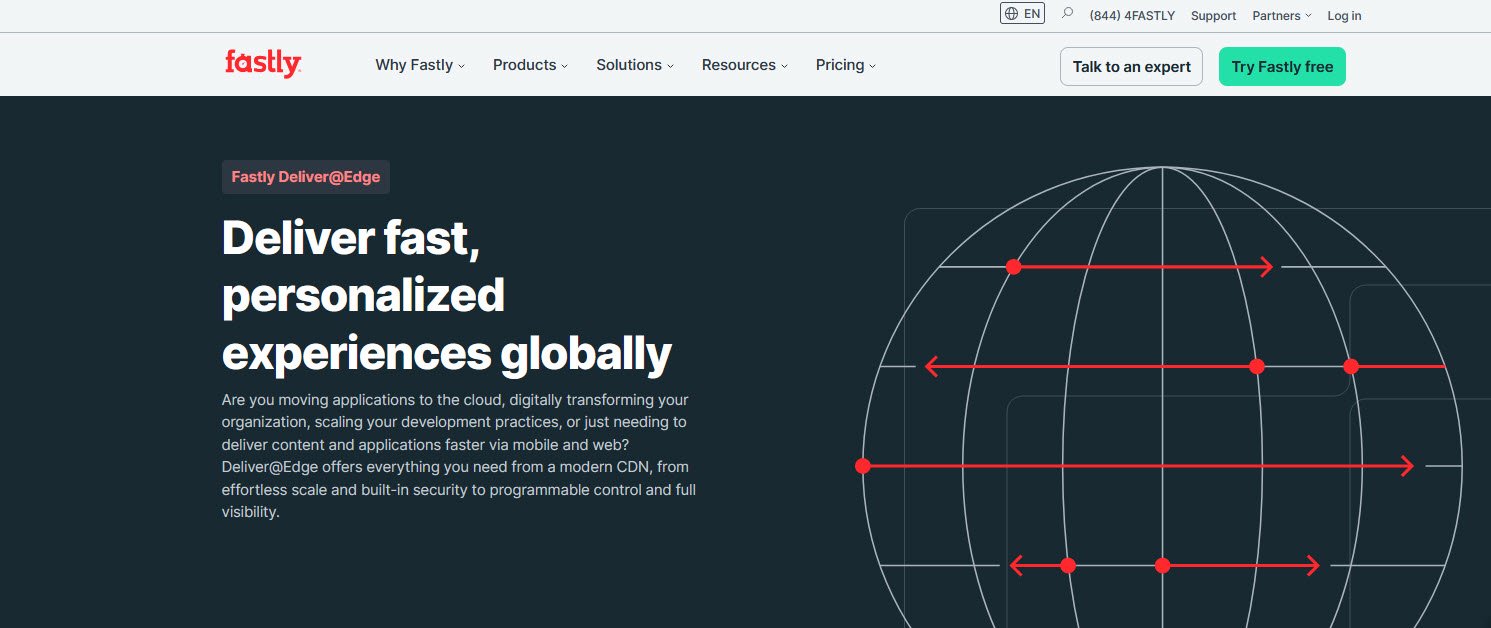1491x628 pixels.
Task: Click the paragraph starting 'Are you moving applications'
Action: (x=459, y=455)
